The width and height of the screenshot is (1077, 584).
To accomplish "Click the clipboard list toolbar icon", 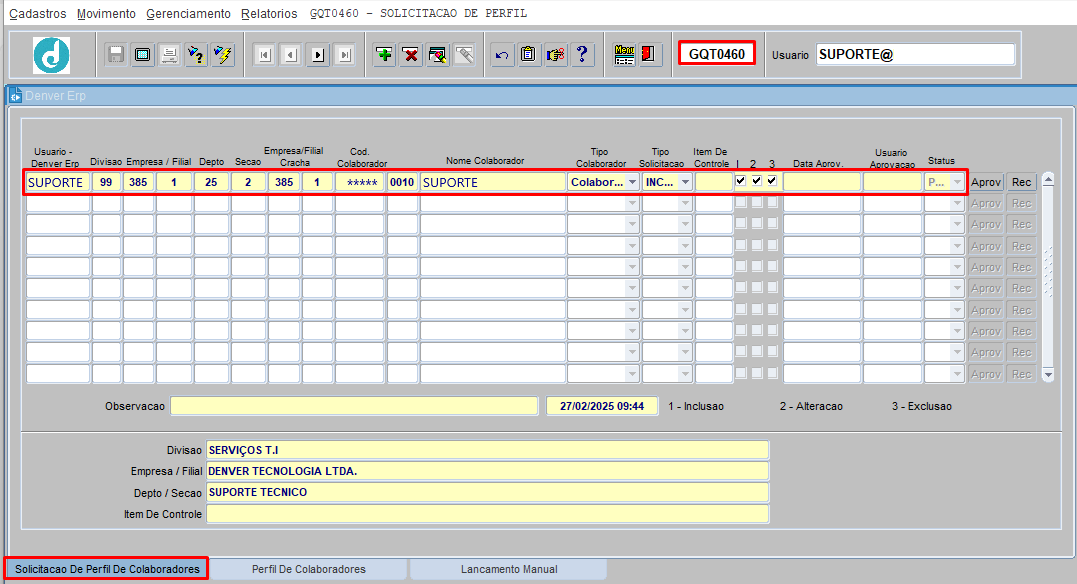I will pos(528,54).
